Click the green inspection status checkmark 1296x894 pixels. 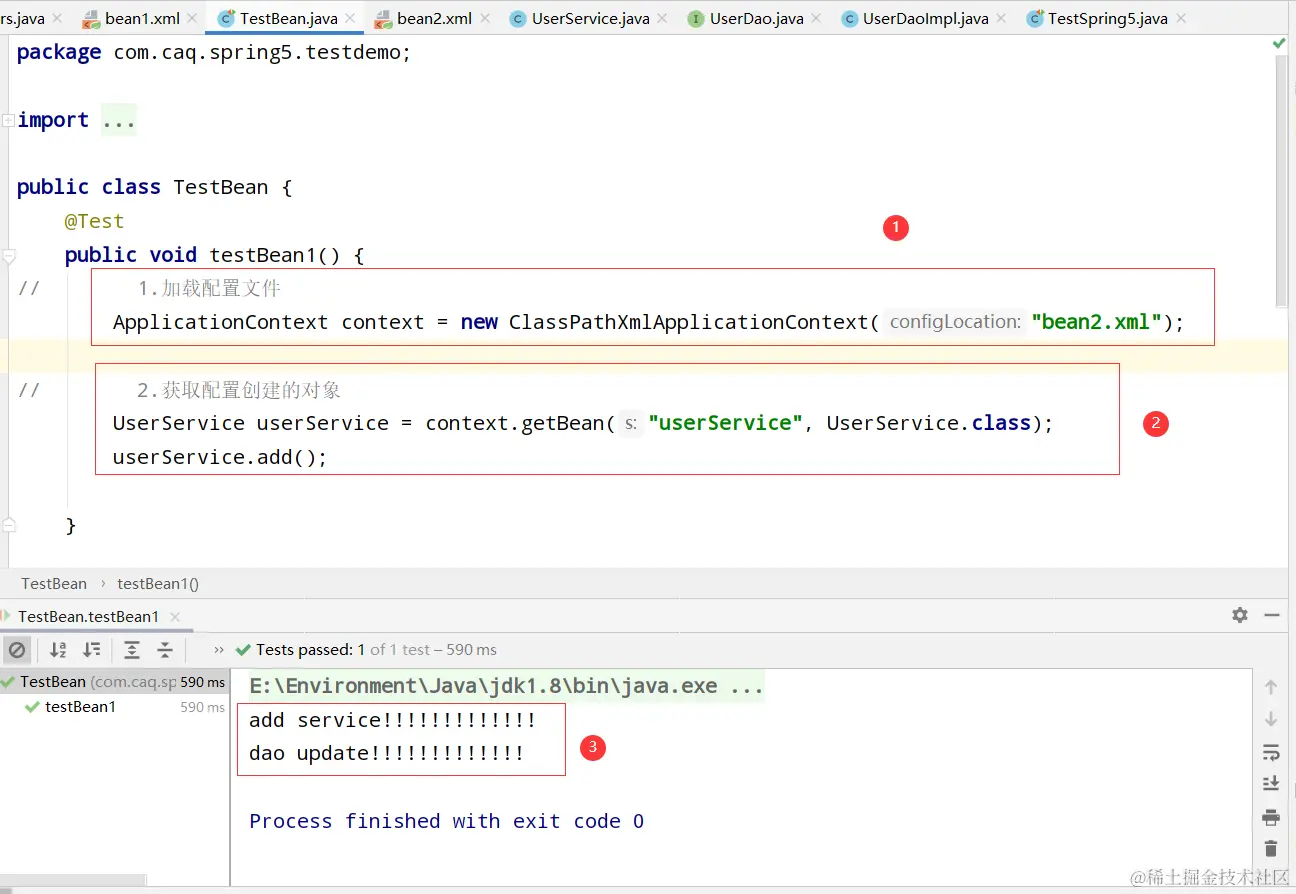[1279, 44]
